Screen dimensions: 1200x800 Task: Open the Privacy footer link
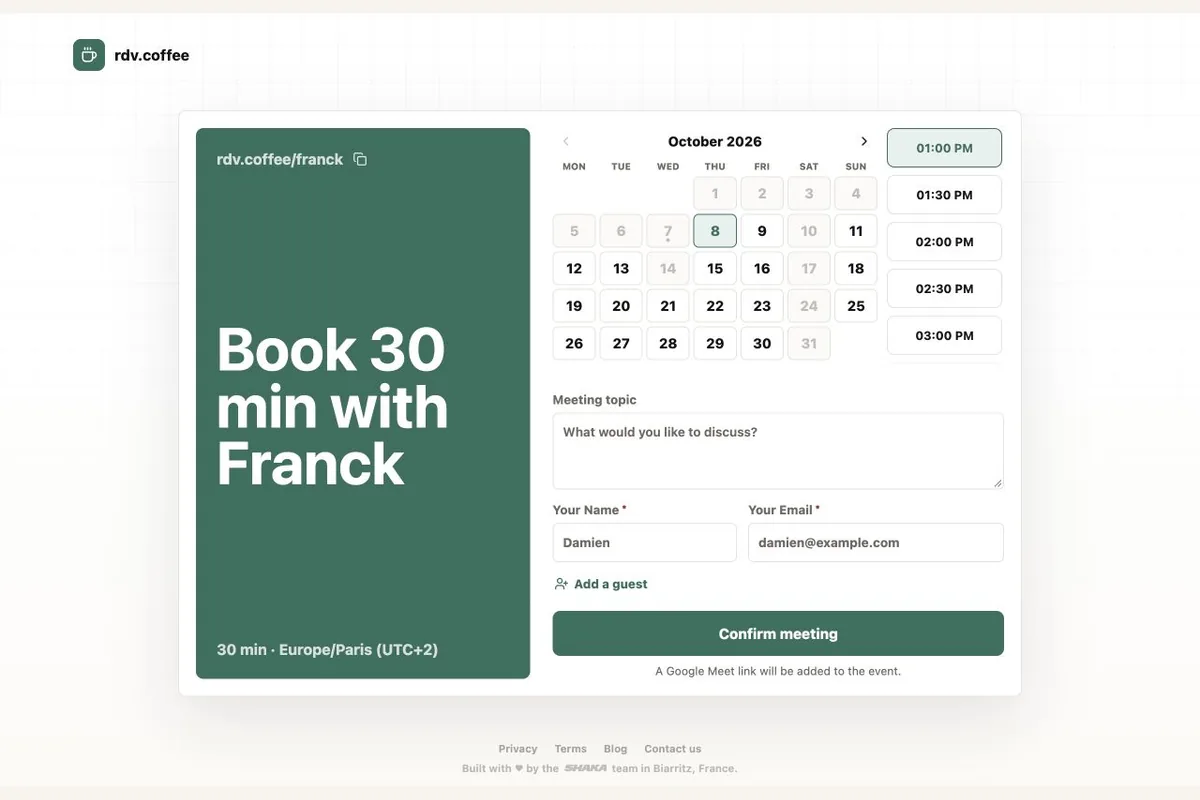(x=518, y=749)
